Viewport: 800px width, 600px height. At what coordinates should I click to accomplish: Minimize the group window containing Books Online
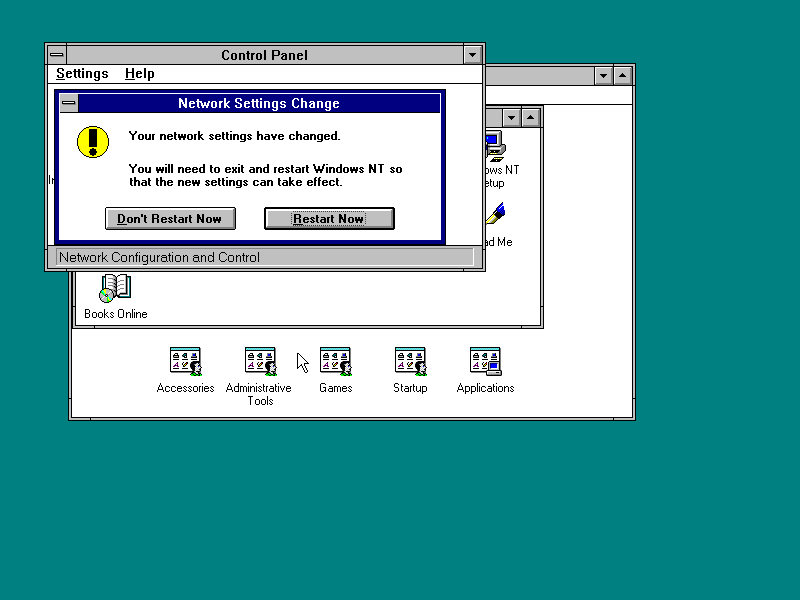pyautogui.click(x=511, y=118)
